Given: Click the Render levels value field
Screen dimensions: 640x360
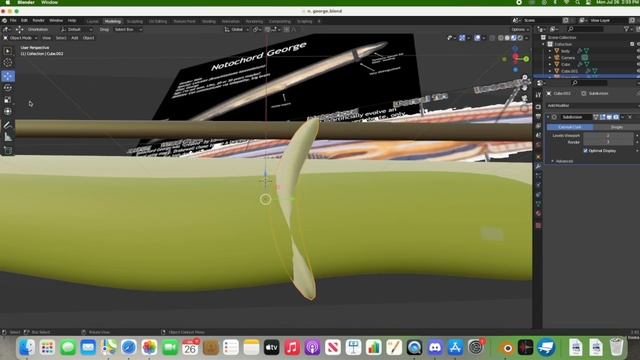Looking at the screenshot, I should pyautogui.click(x=608, y=142).
